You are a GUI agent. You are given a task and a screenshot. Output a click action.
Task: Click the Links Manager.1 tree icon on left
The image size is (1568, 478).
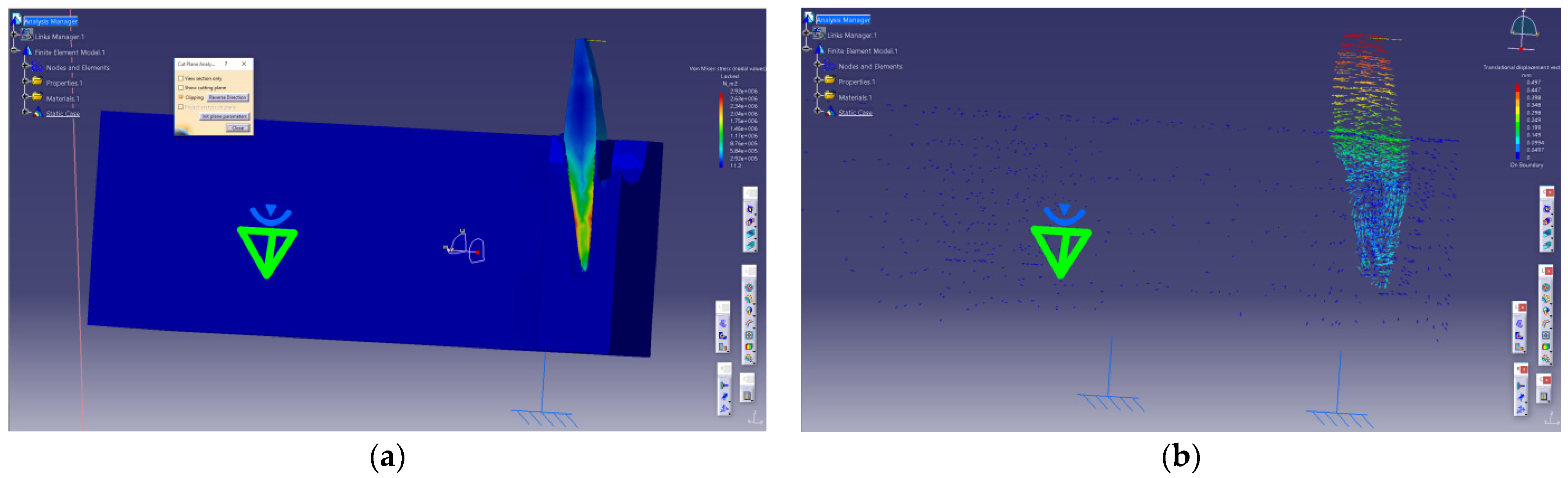coord(27,35)
